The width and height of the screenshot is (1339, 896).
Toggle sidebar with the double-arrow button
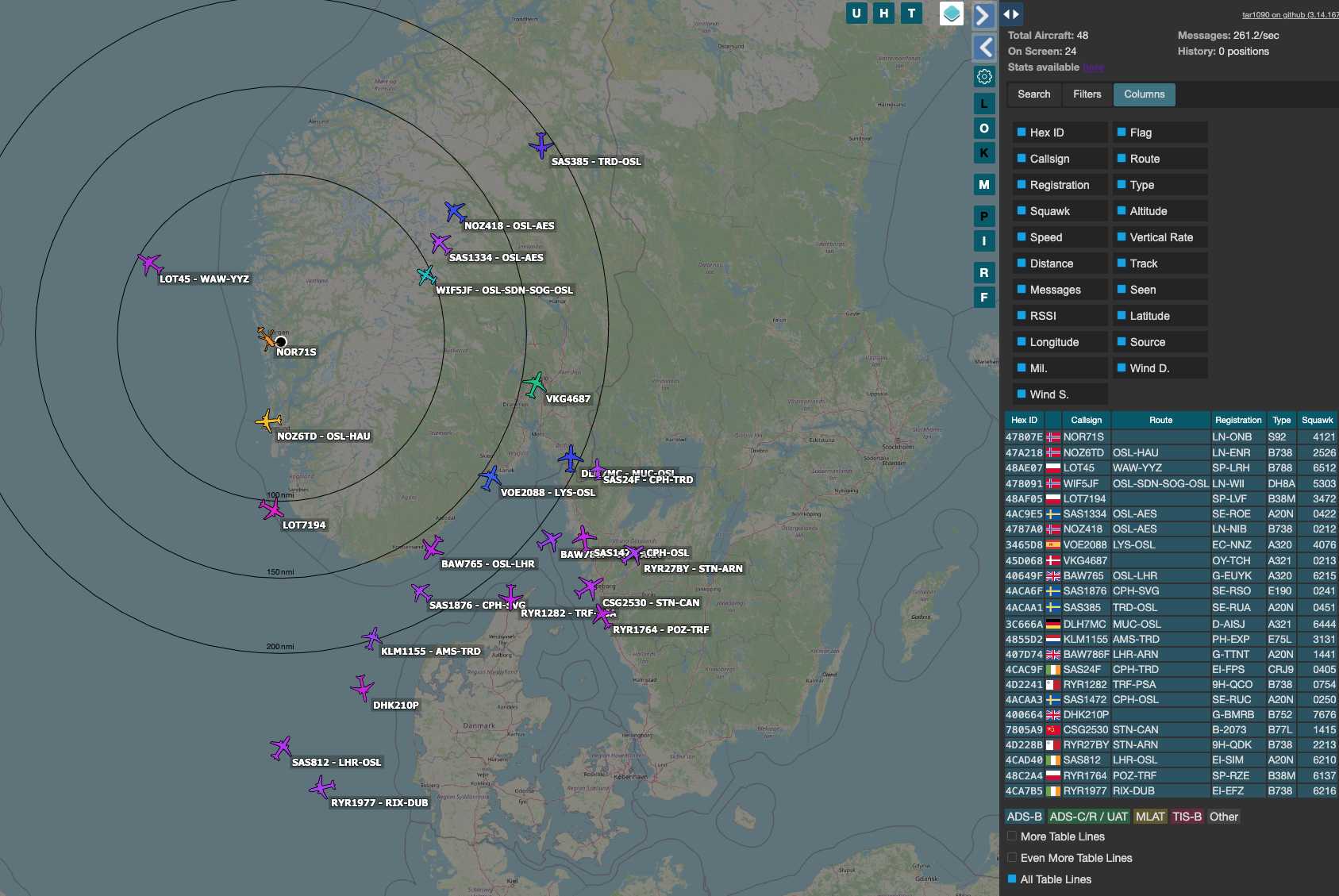point(1010,14)
